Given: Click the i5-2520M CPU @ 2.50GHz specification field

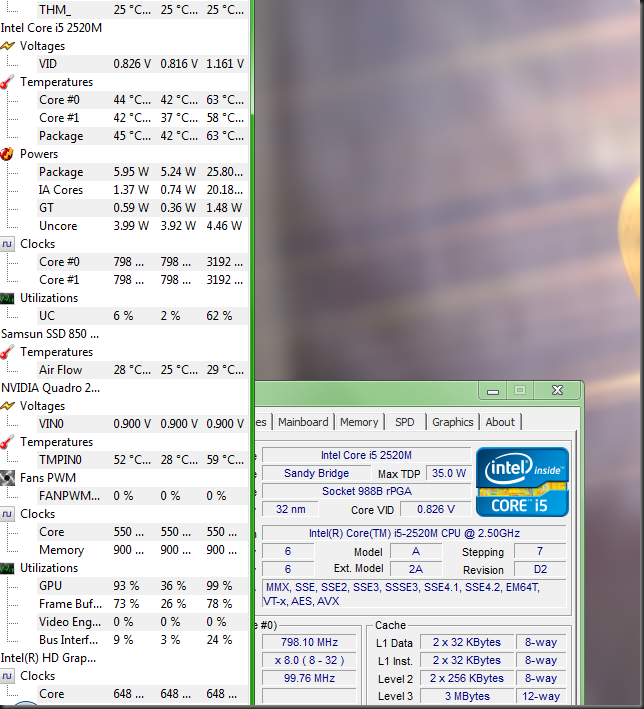Looking at the screenshot, I should pyautogui.click(x=414, y=533).
